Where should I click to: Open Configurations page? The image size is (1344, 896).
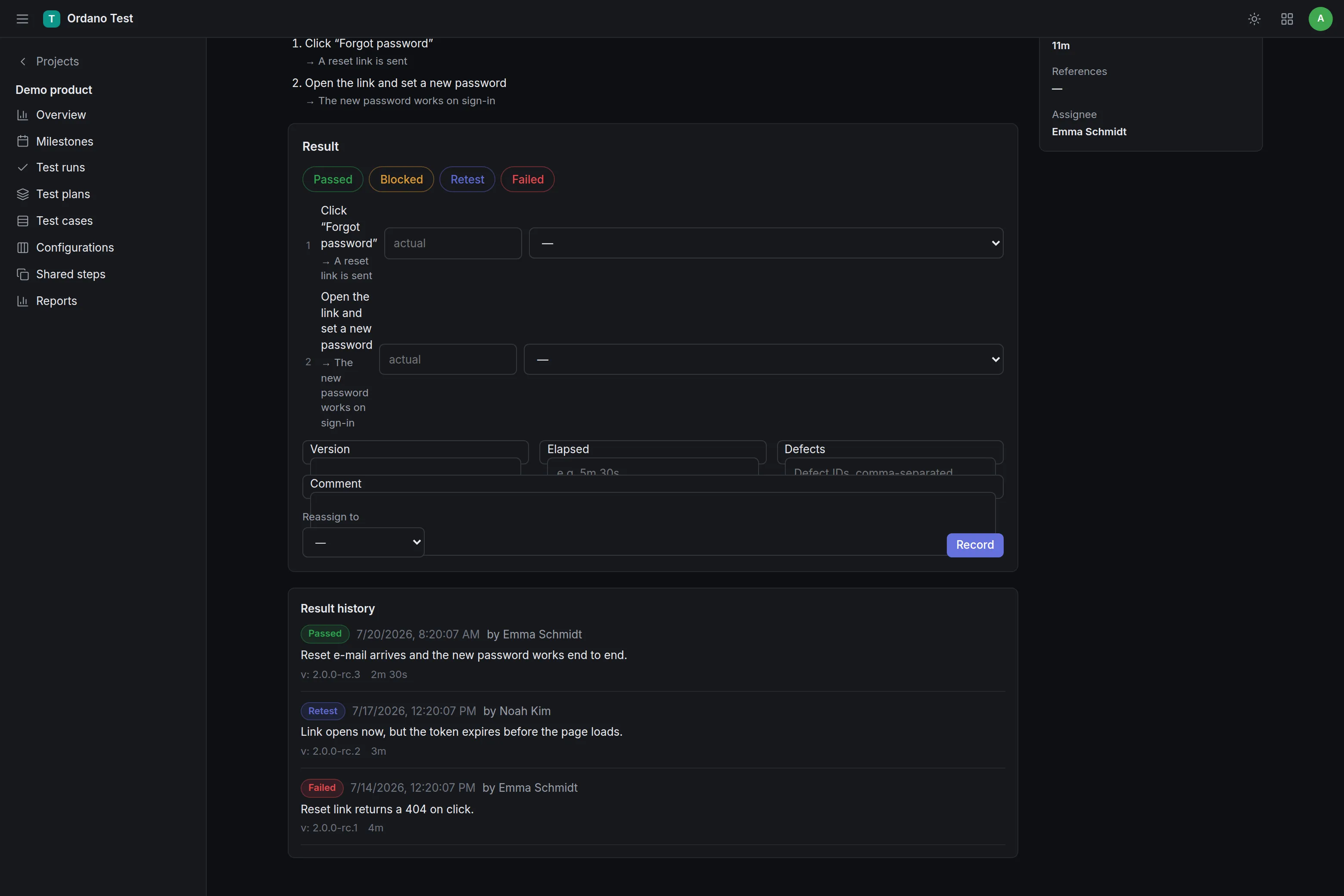[75, 247]
